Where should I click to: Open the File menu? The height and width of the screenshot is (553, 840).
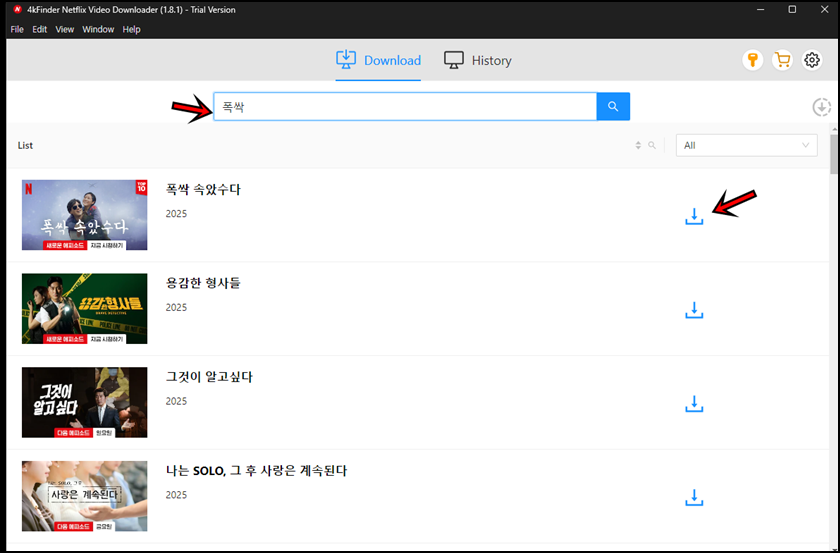17,29
